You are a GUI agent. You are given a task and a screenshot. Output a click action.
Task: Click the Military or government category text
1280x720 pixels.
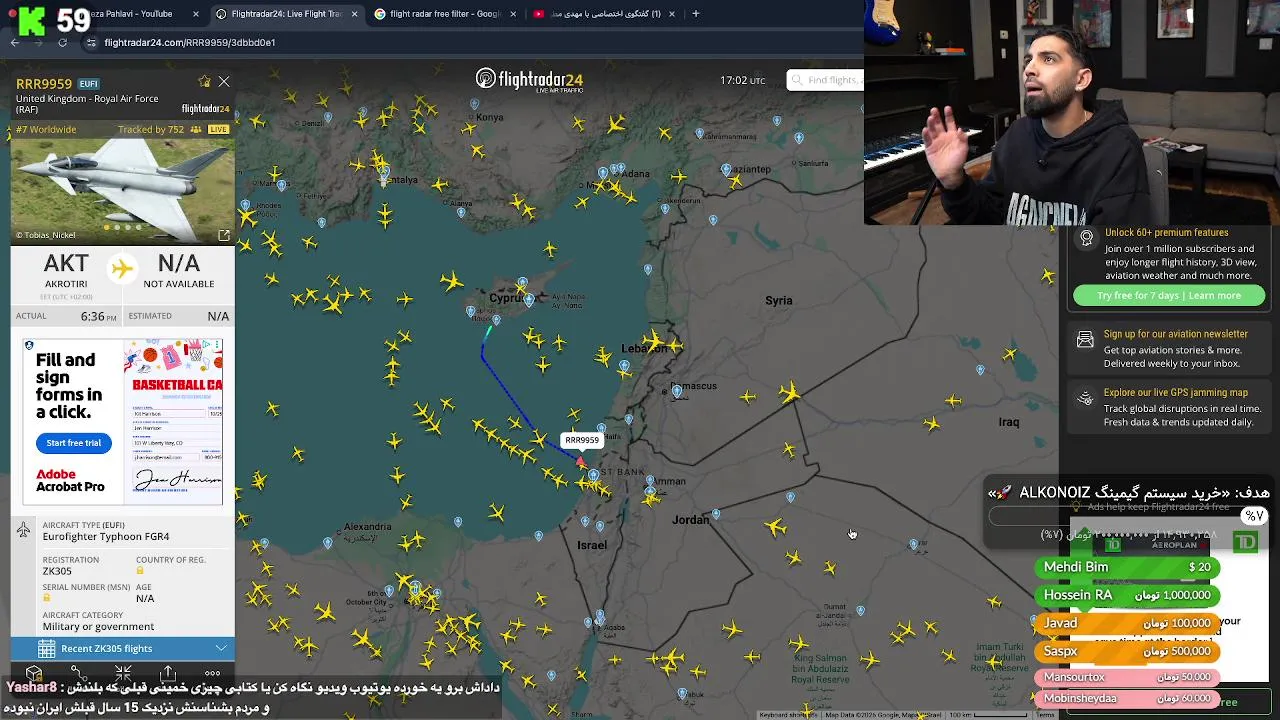point(98,627)
